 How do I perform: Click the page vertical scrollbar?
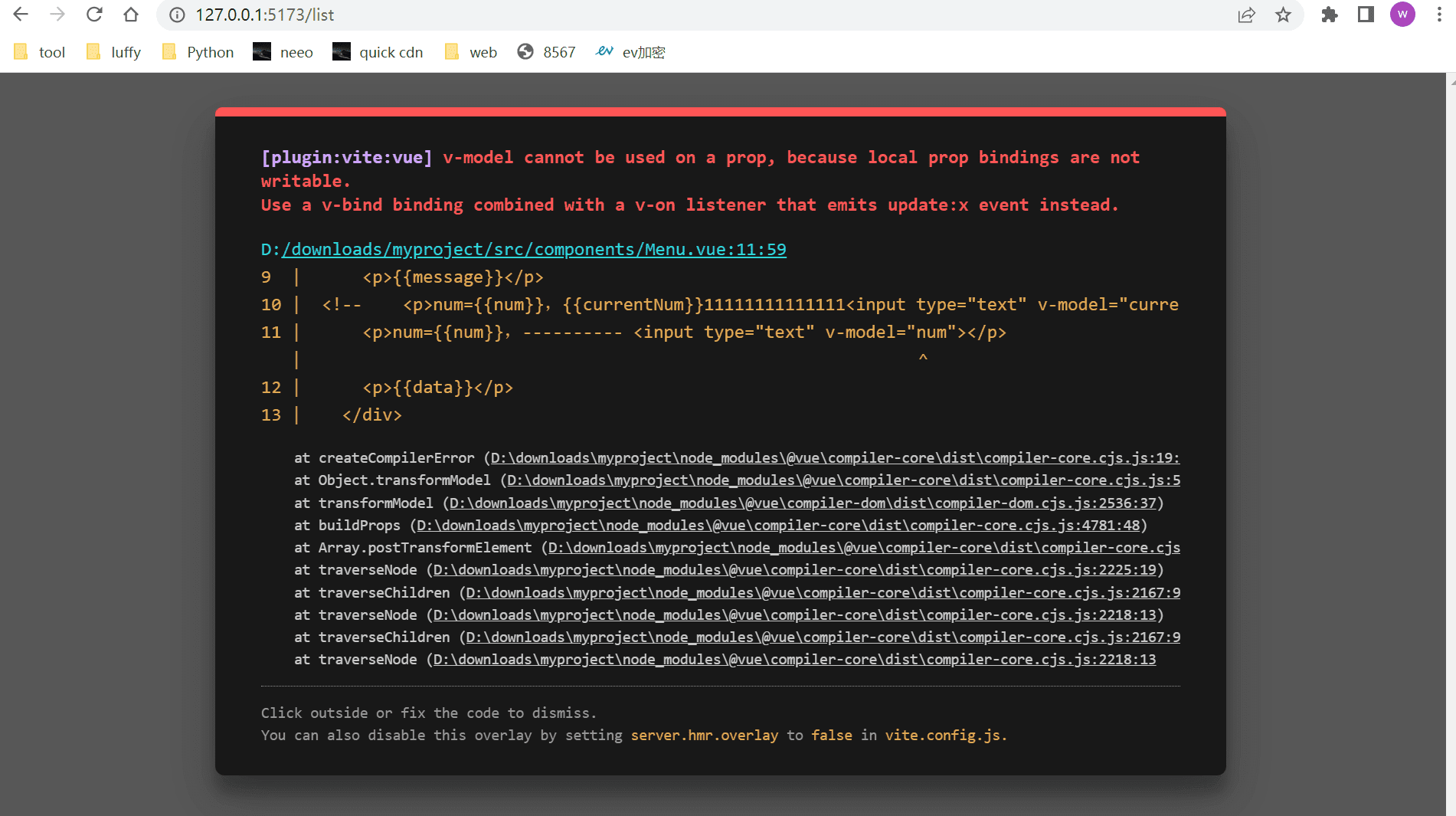point(1451,444)
